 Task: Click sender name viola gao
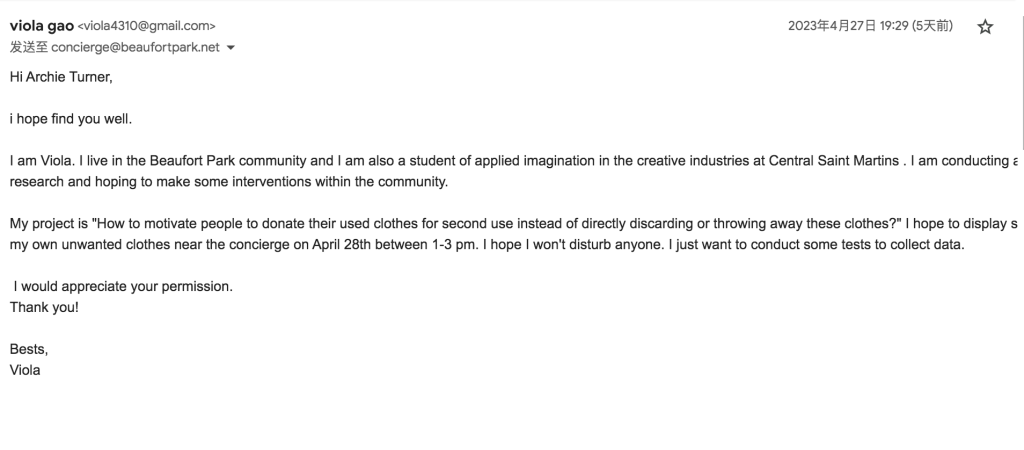click(42, 26)
